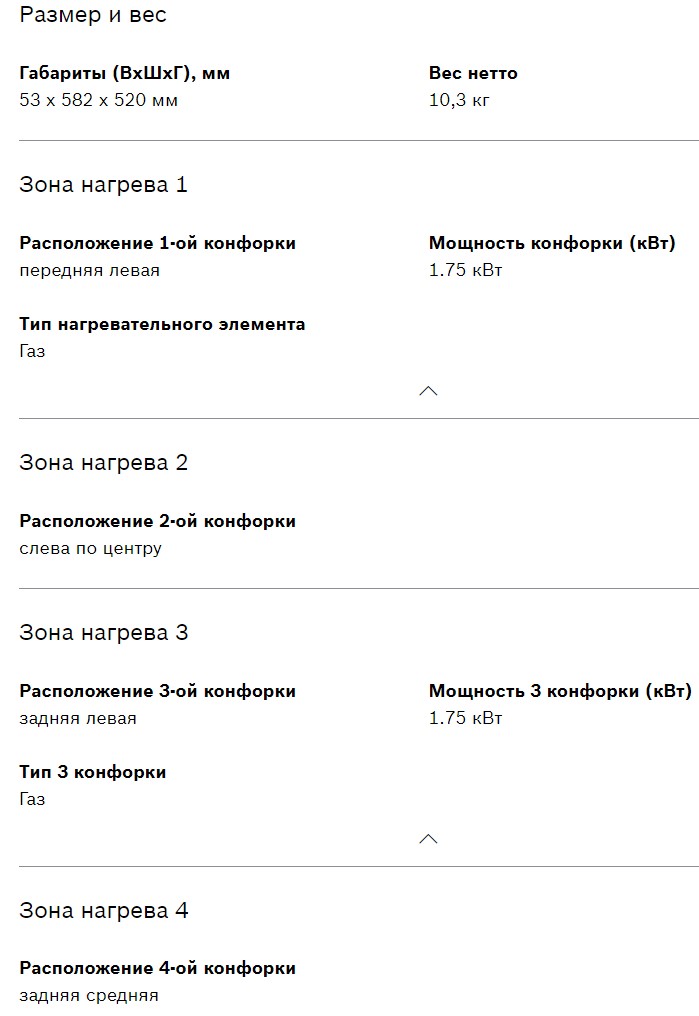Screen dimensions: 699x1016
Task: Click the Размер и вес heading
Action: [x=93, y=15]
